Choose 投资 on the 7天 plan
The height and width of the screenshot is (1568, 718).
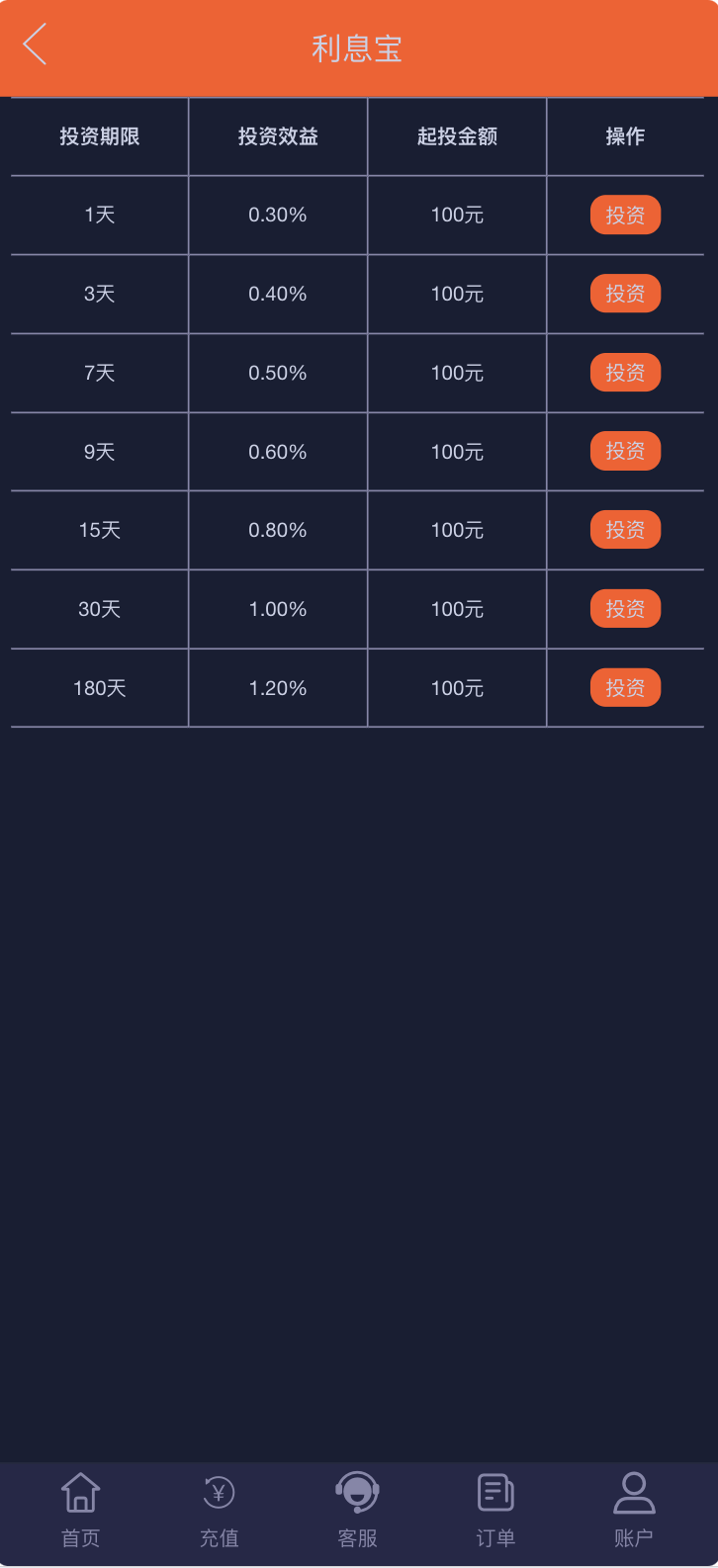pyautogui.click(x=625, y=373)
